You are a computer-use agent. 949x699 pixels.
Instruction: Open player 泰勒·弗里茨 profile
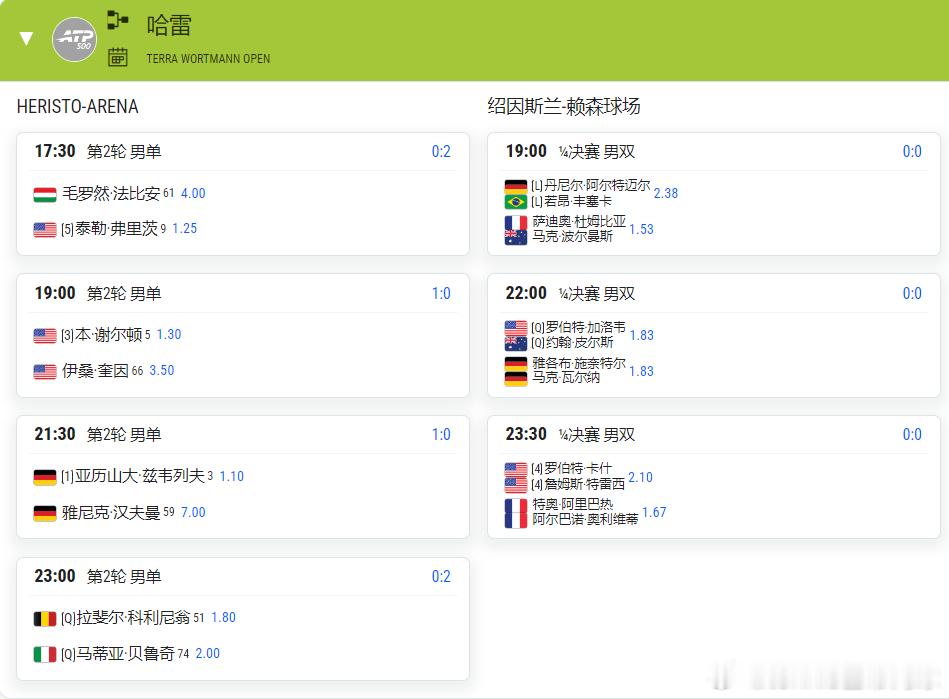point(116,229)
